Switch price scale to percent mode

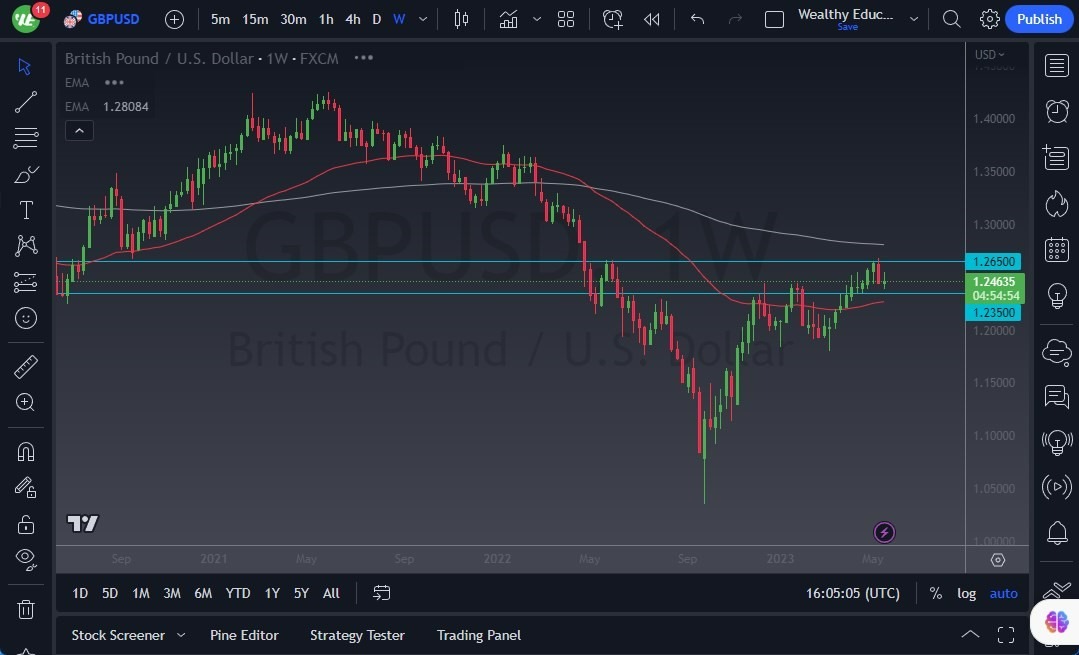click(x=935, y=593)
